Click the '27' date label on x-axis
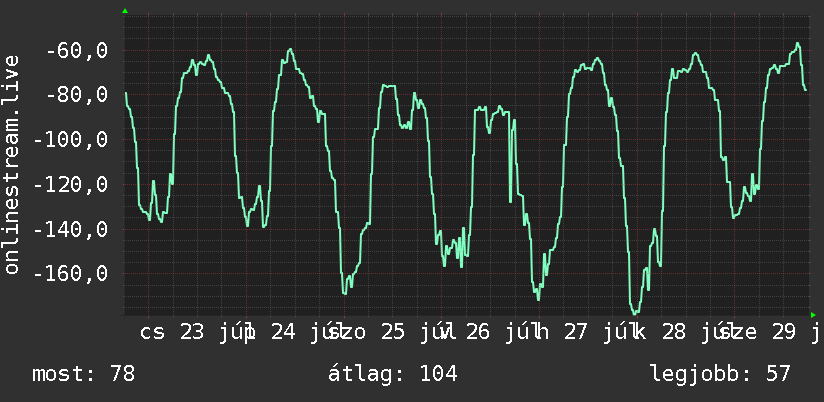Viewport: 824px width, 402px height. click(x=575, y=332)
